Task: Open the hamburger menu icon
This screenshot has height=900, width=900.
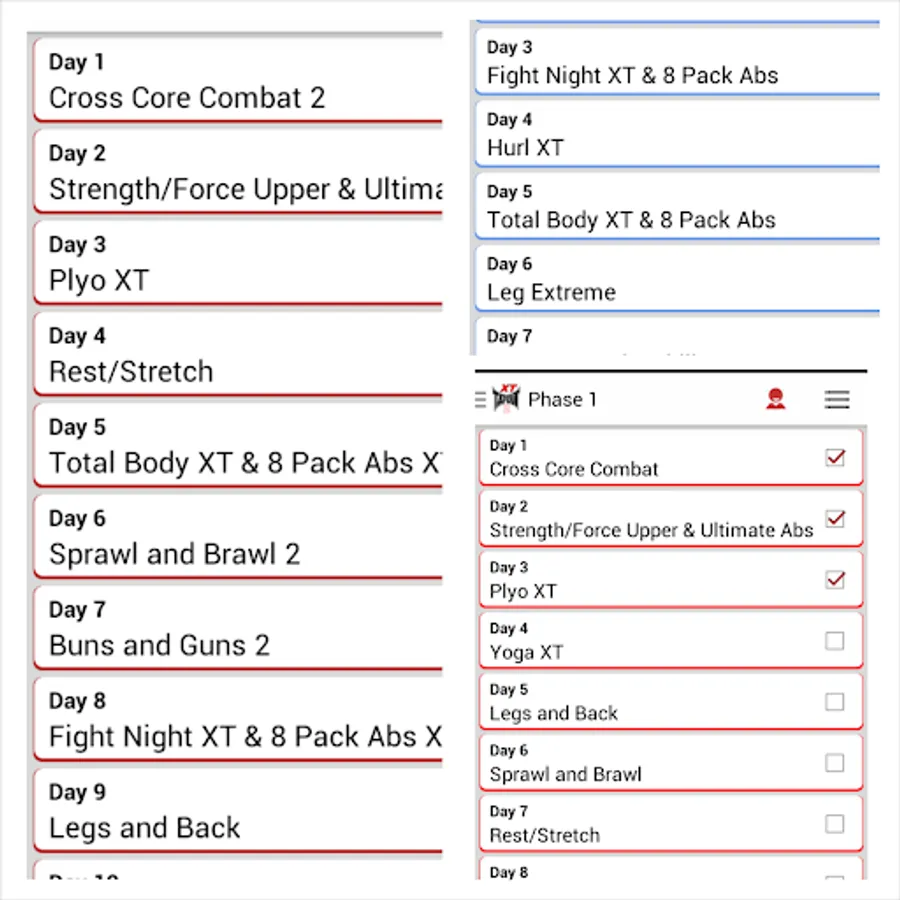Action: [x=837, y=399]
